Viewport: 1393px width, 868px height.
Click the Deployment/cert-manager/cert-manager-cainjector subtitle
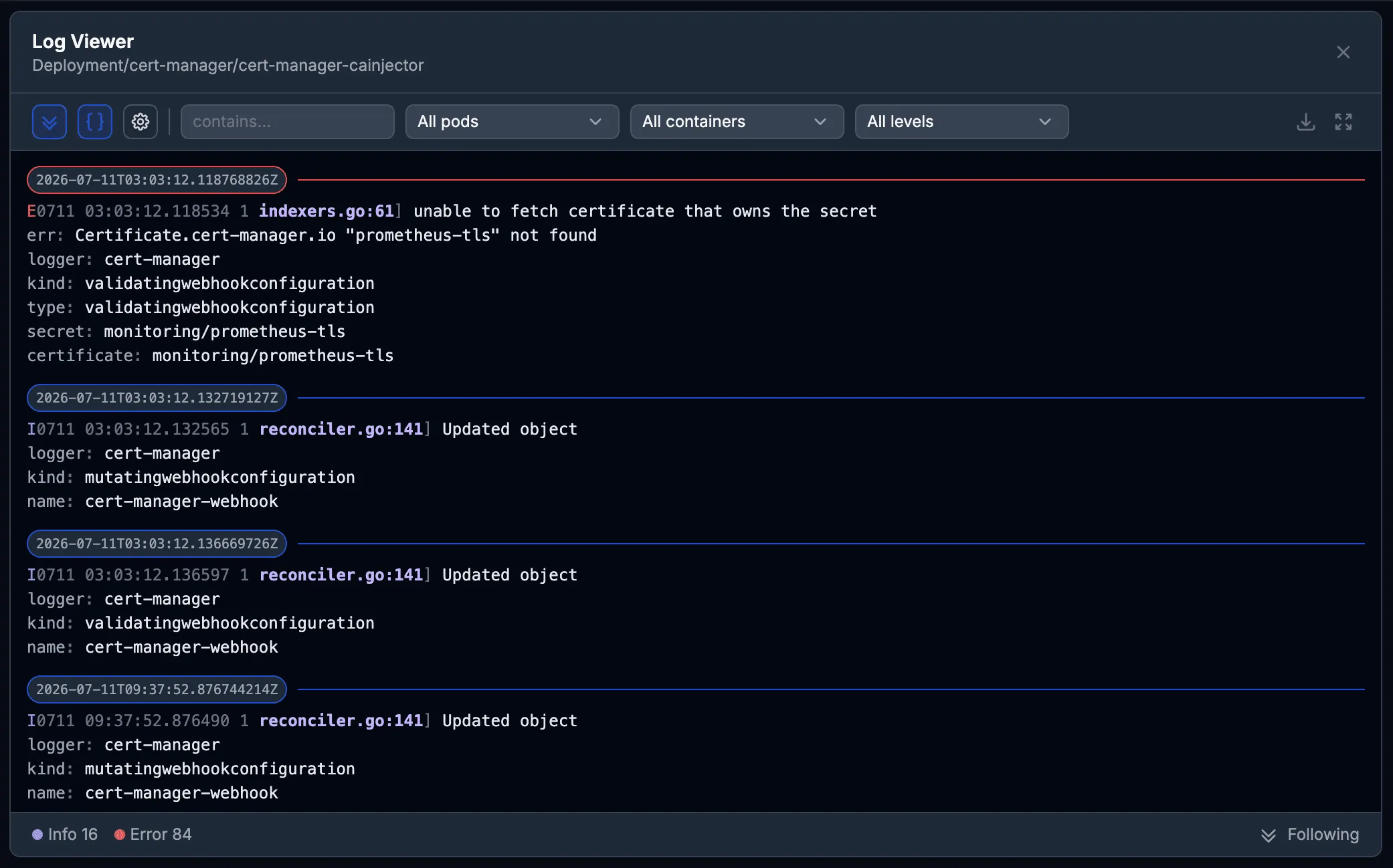click(228, 66)
